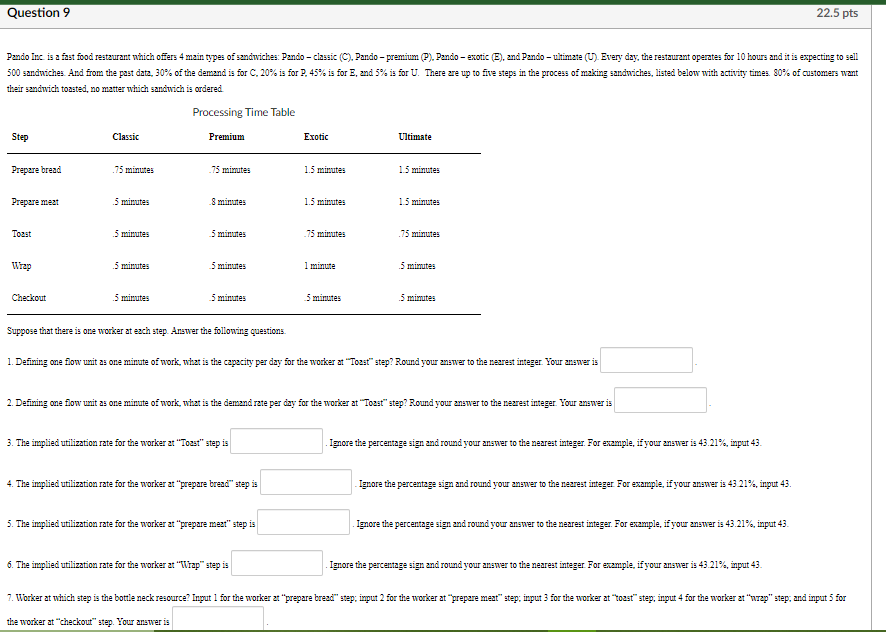The width and height of the screenshot is (886, 632).
Task: Click the Classic column header
Action: coord(125,137)
